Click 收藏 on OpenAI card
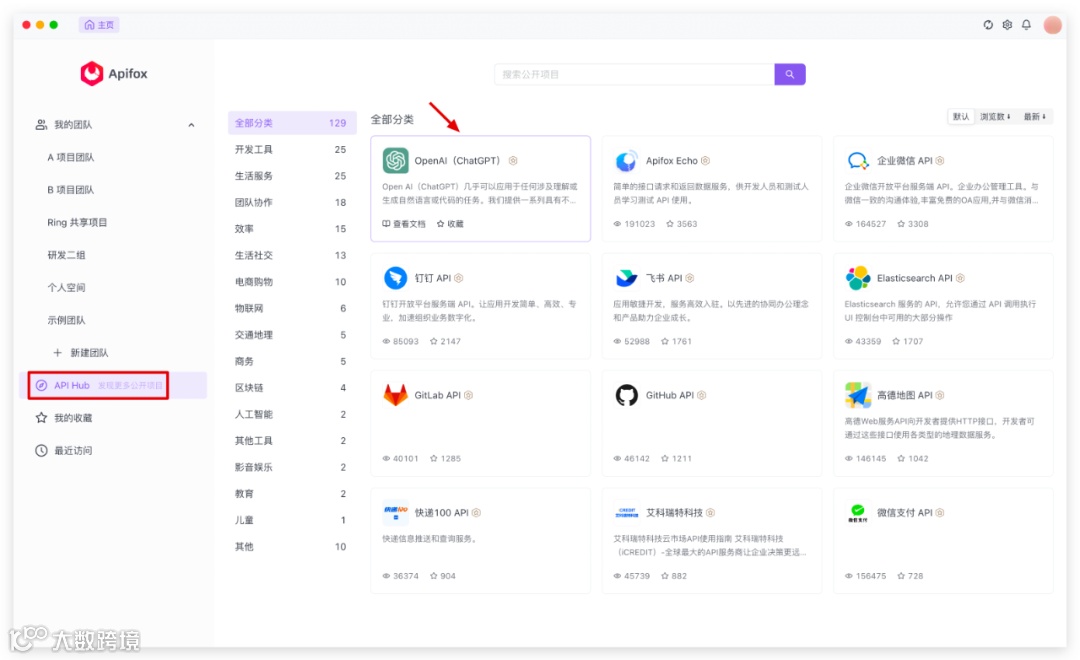Viewport: 1080px width, 660px height. (x=450, y=224)
